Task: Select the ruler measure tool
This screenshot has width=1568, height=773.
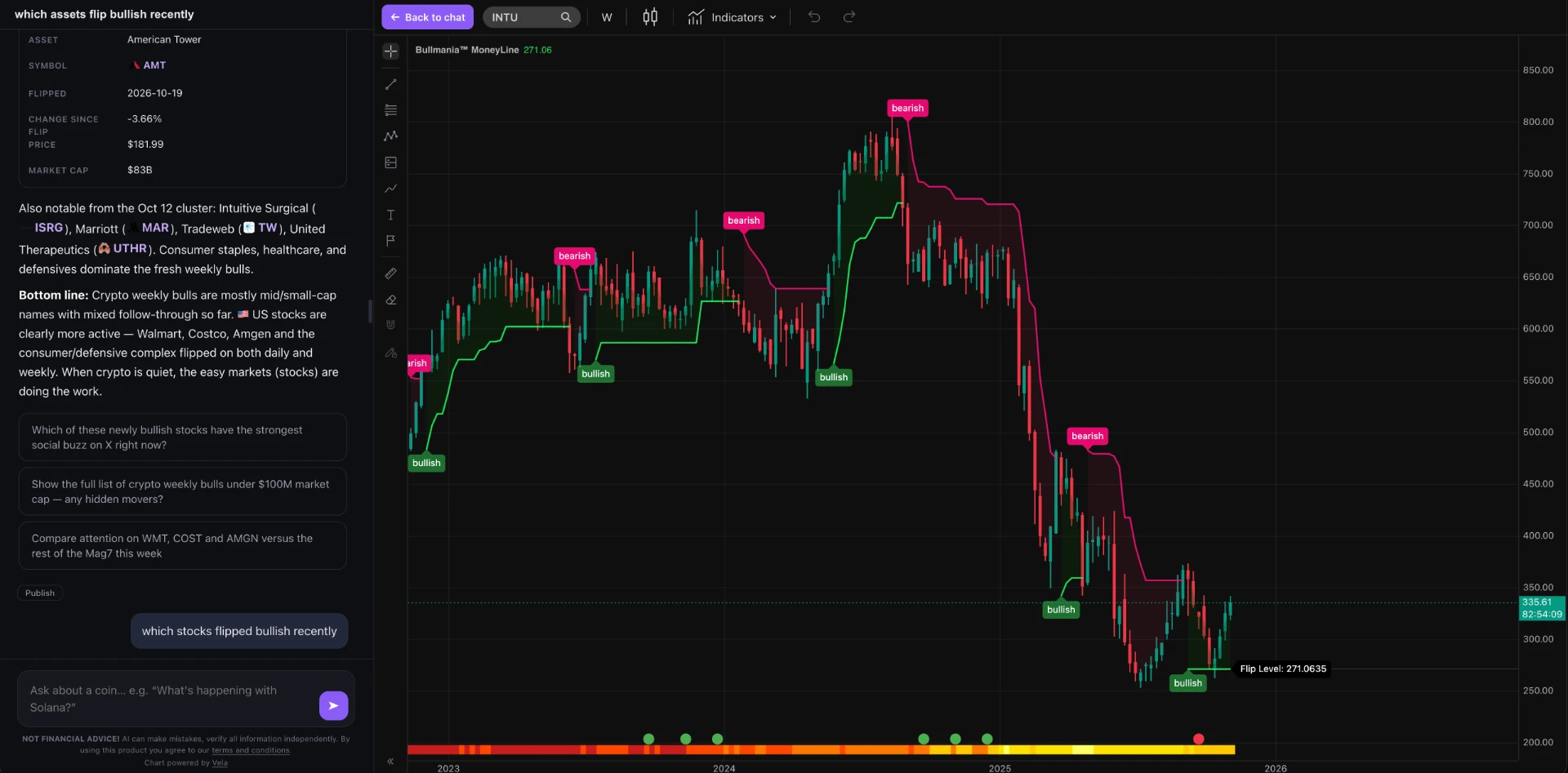Action: [x=390, y=273]
